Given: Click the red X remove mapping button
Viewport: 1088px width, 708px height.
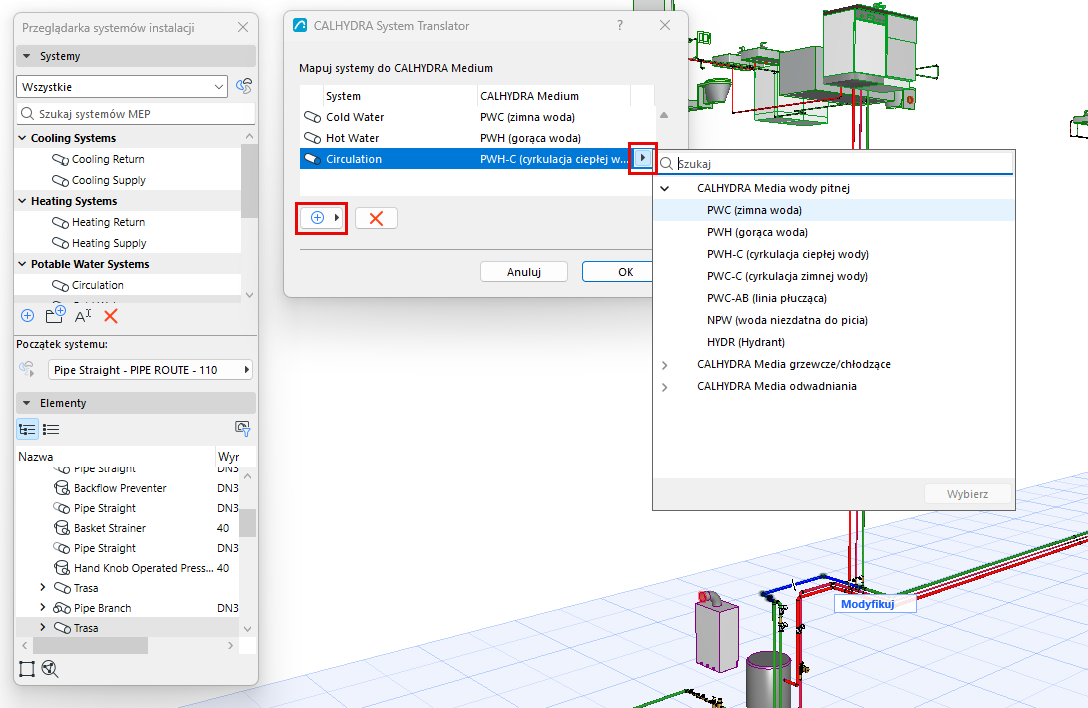Looking at the screenshot, I should [376, 218].
